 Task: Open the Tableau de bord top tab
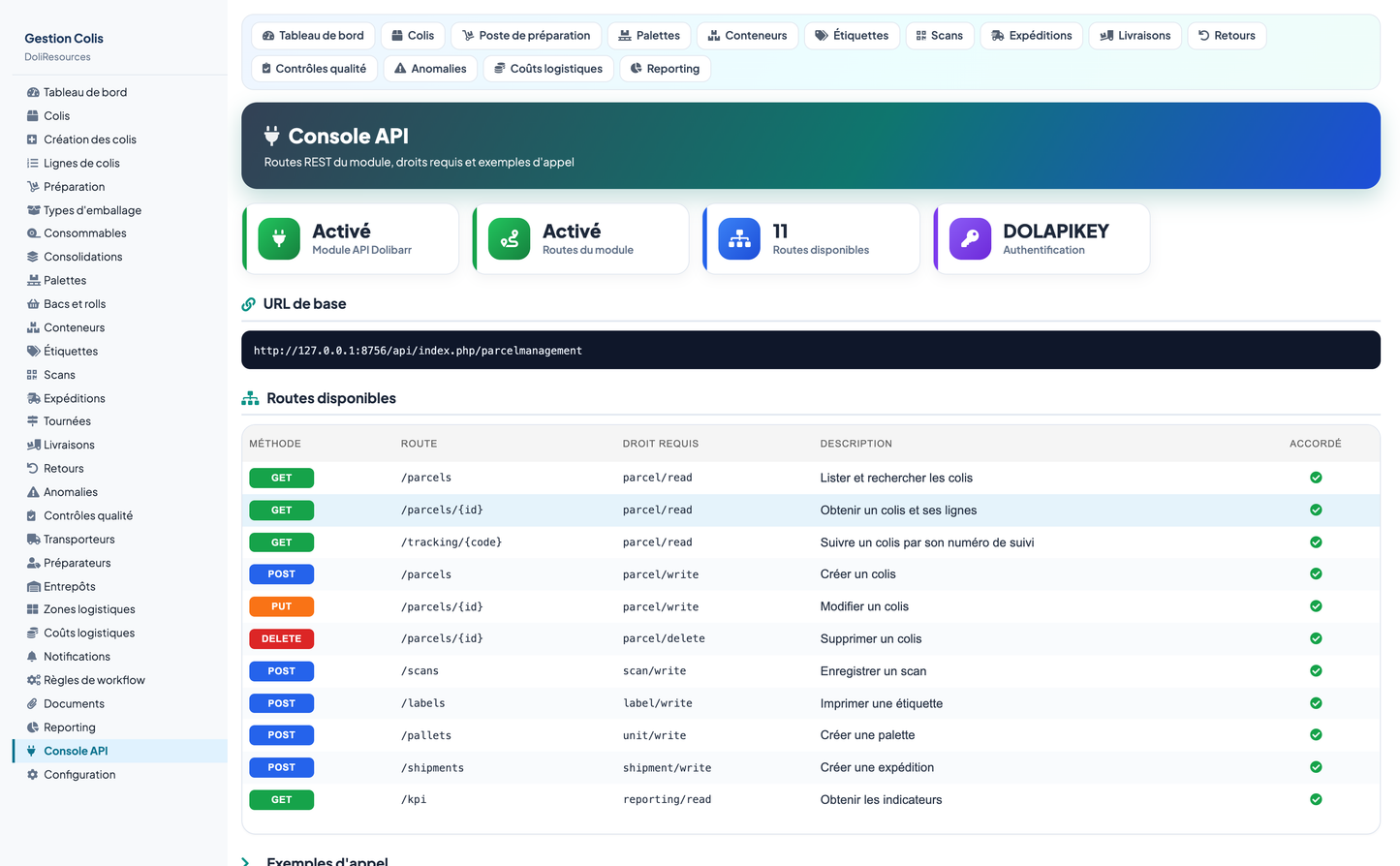coord(313,36)
